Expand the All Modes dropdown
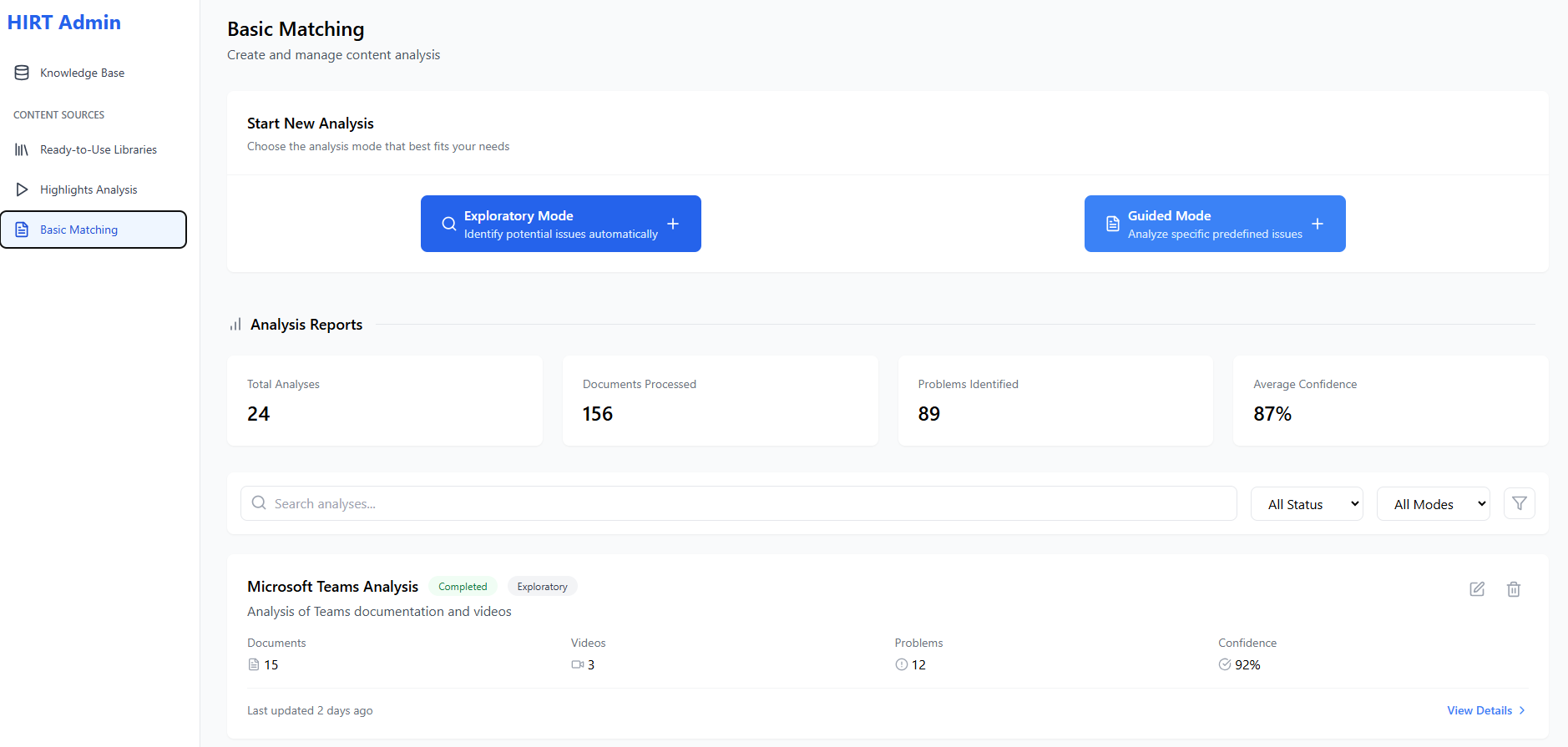This screenshot has width=1568, height=747. coord(1433,504)
